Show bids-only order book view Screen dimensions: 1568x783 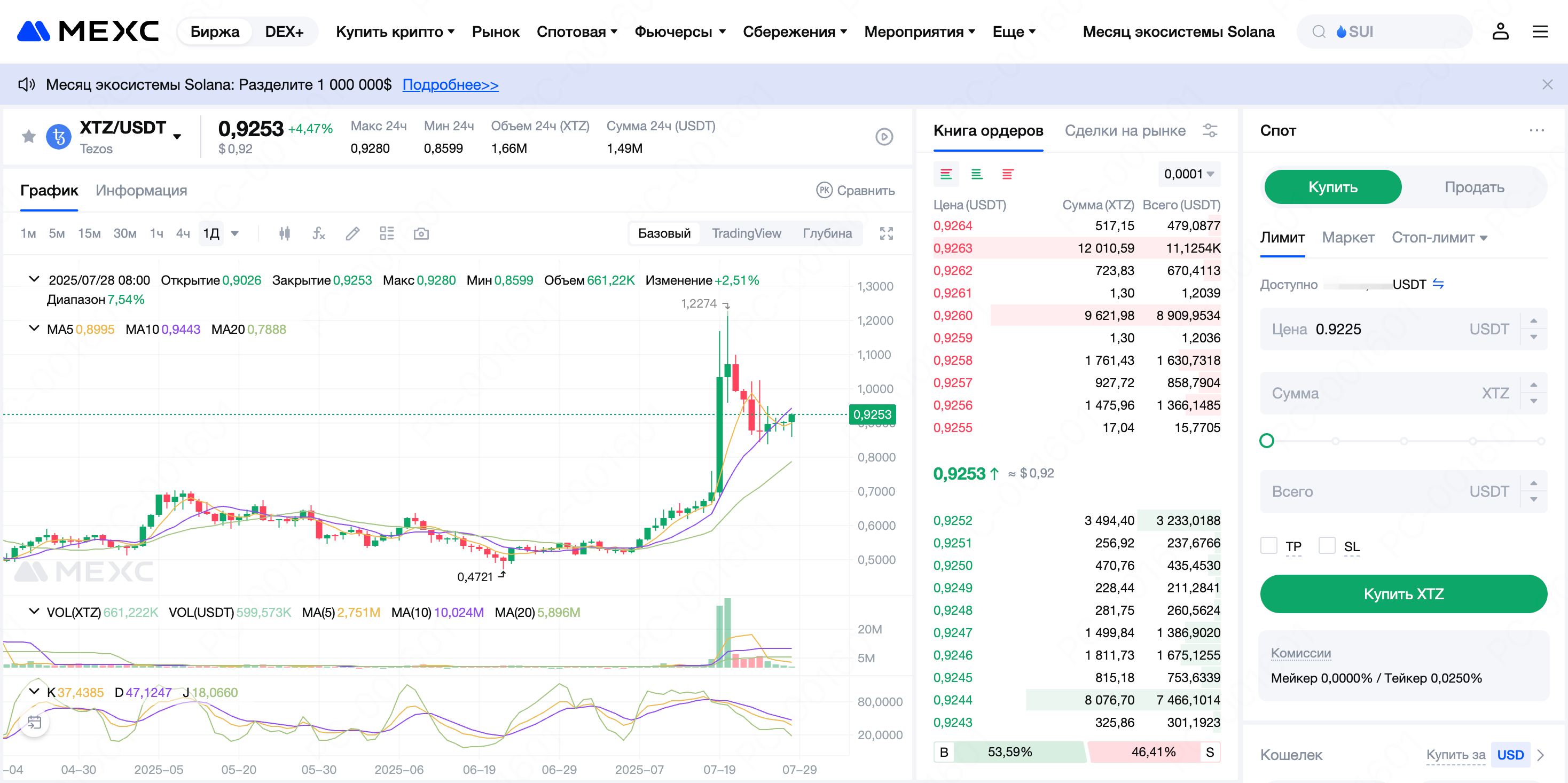click(976, 175)
